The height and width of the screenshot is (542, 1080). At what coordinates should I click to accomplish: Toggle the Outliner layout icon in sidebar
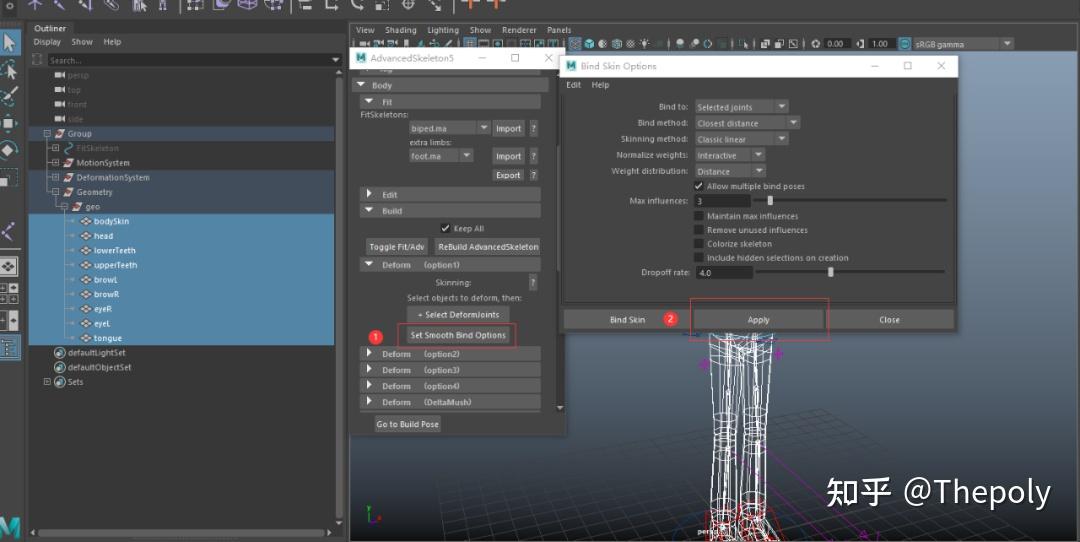click(x=9, y=347)
